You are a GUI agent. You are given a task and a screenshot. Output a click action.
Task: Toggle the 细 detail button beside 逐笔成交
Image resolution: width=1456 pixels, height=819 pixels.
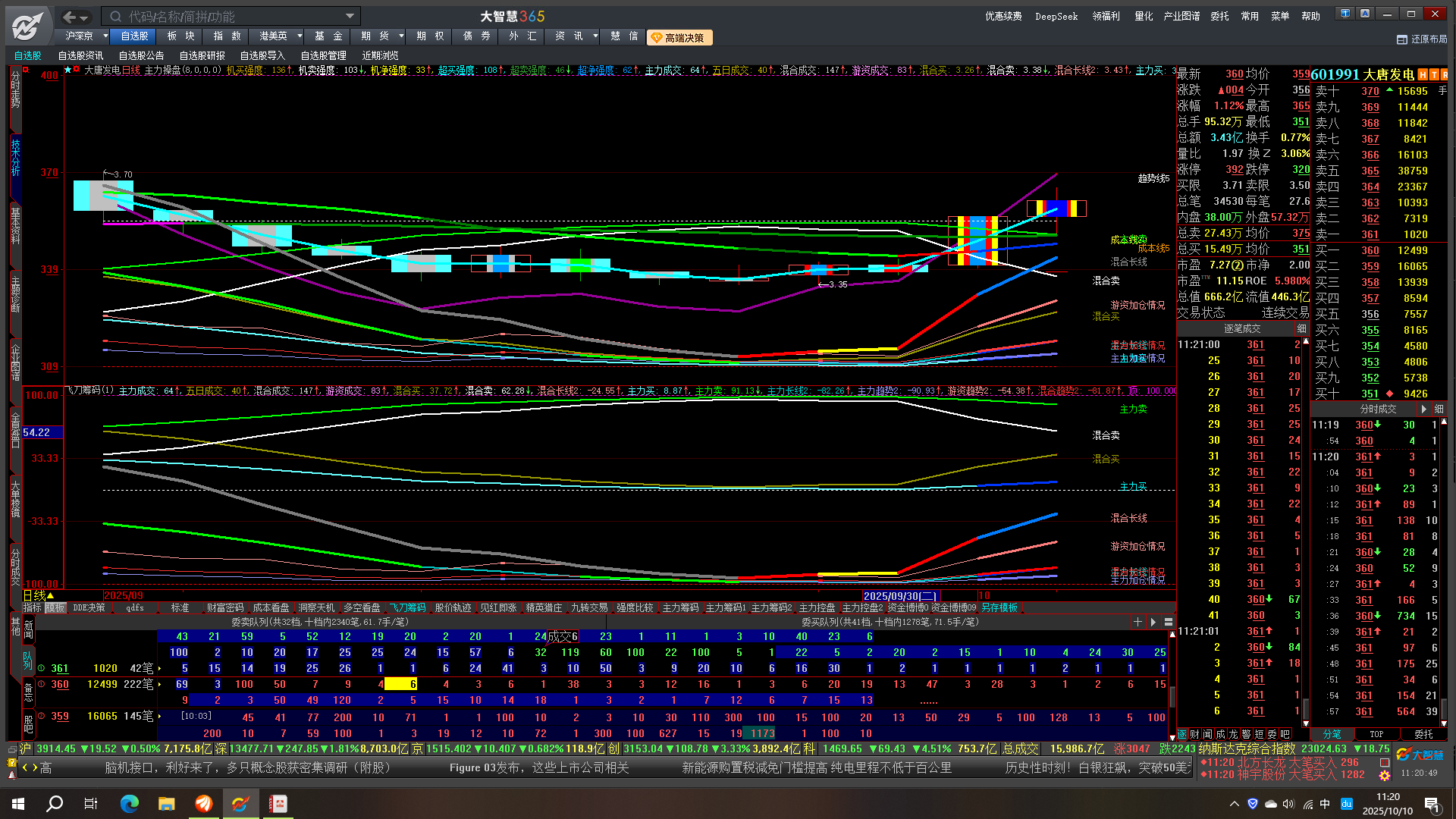[1302, 328]
